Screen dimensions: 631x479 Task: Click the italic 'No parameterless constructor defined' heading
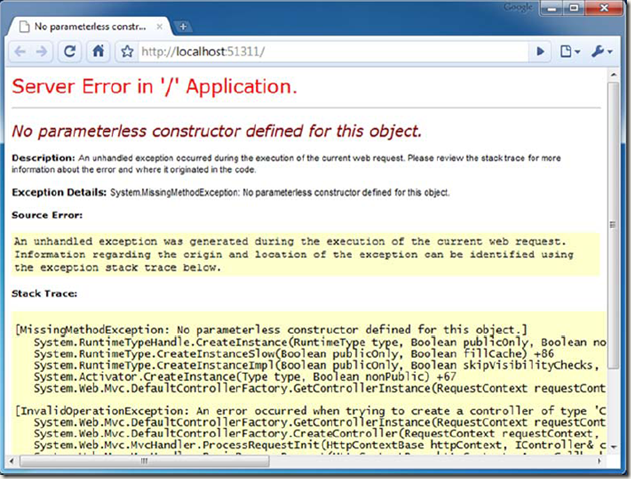click(217, 131)
